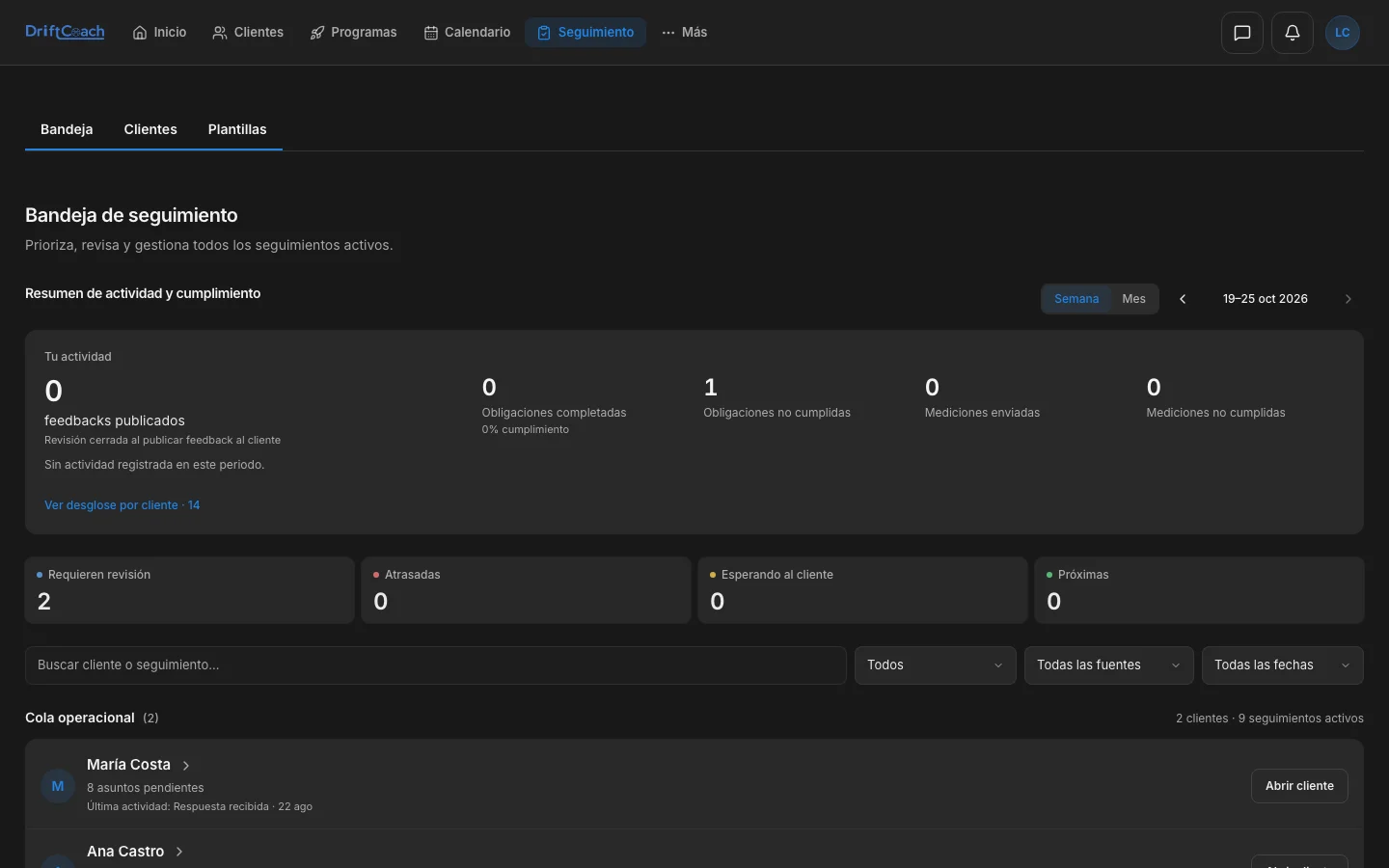Screen dimensions: 1389x868
Task: Switch to the Bandeja tab
Action: [67, 129]
